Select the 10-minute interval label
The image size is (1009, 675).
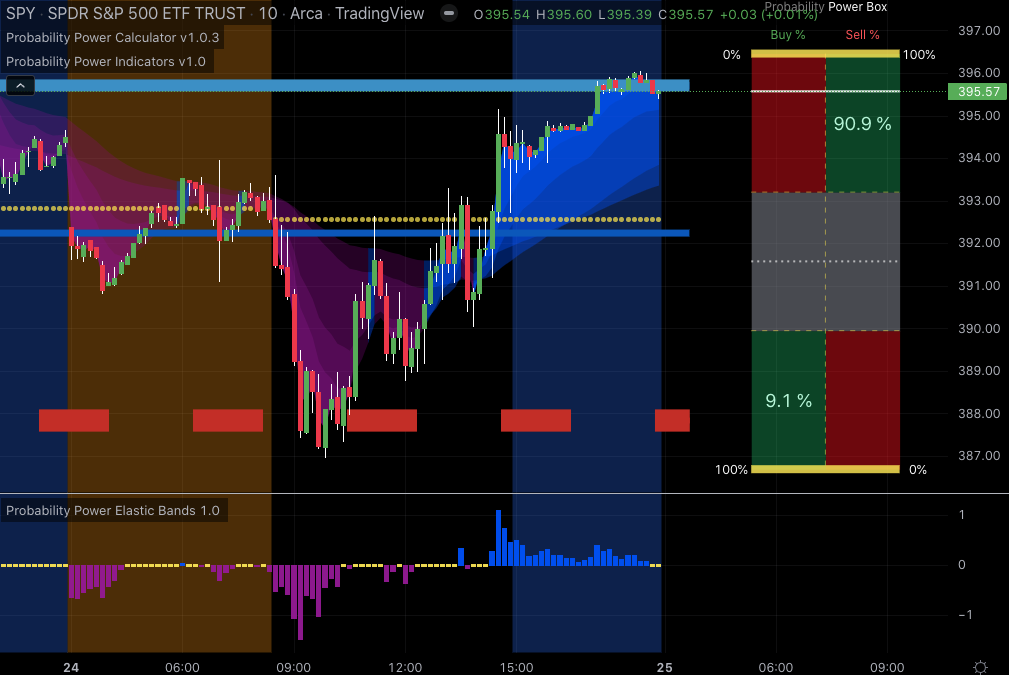[267, 14]
